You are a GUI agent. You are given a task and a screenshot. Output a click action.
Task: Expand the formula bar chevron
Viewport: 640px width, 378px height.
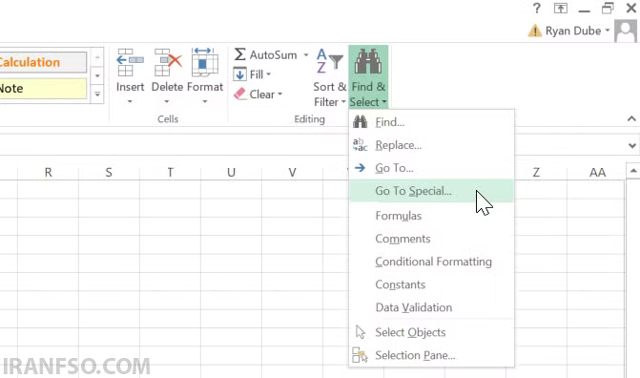[x=632, y=145]
